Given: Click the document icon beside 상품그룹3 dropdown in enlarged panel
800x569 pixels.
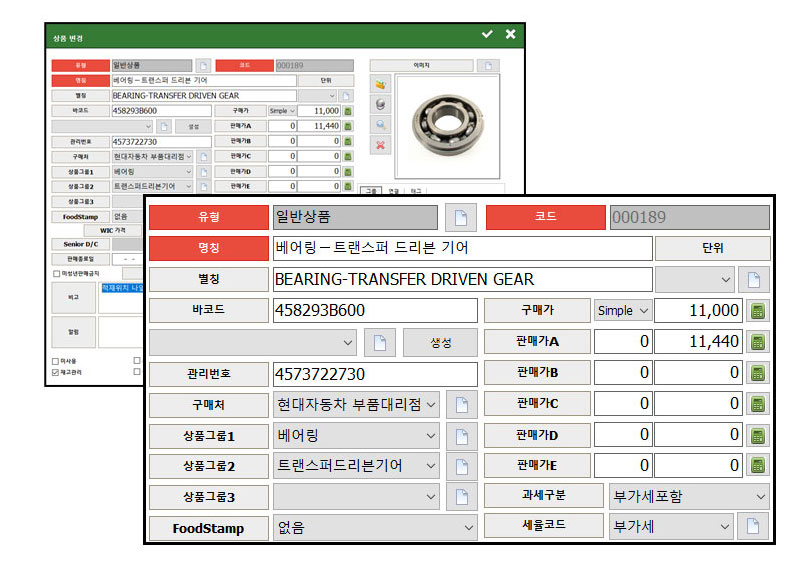Looking at the screenshot, I should pos(462,497).
